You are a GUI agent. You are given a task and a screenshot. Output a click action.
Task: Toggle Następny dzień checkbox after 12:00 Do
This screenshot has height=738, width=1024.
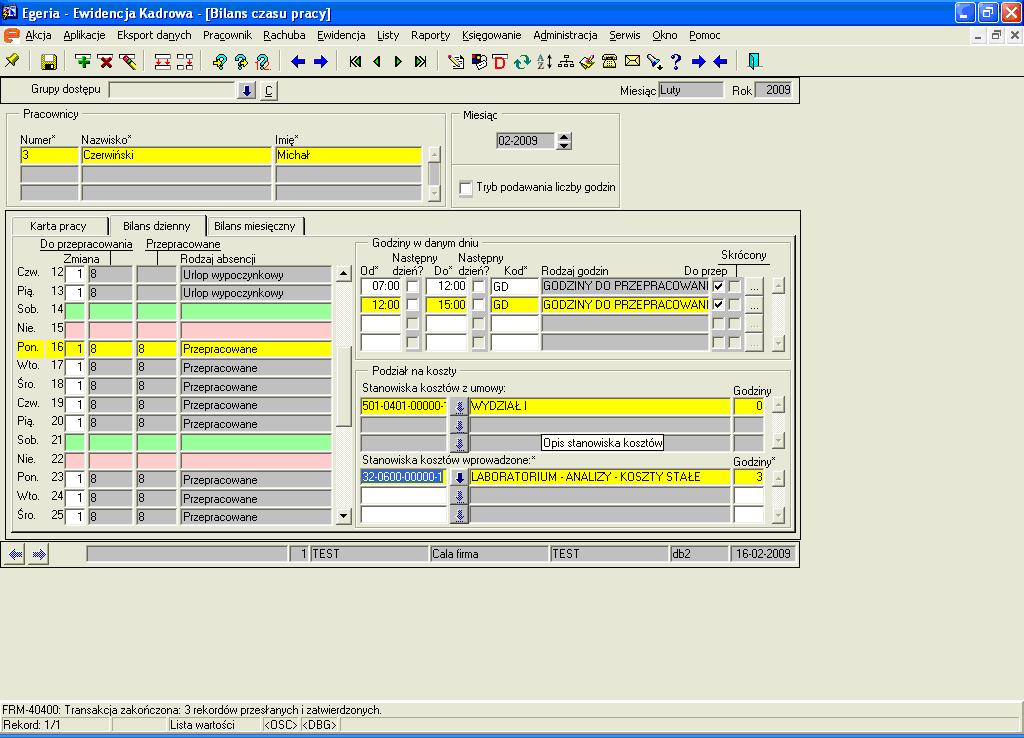coord(479,286)
